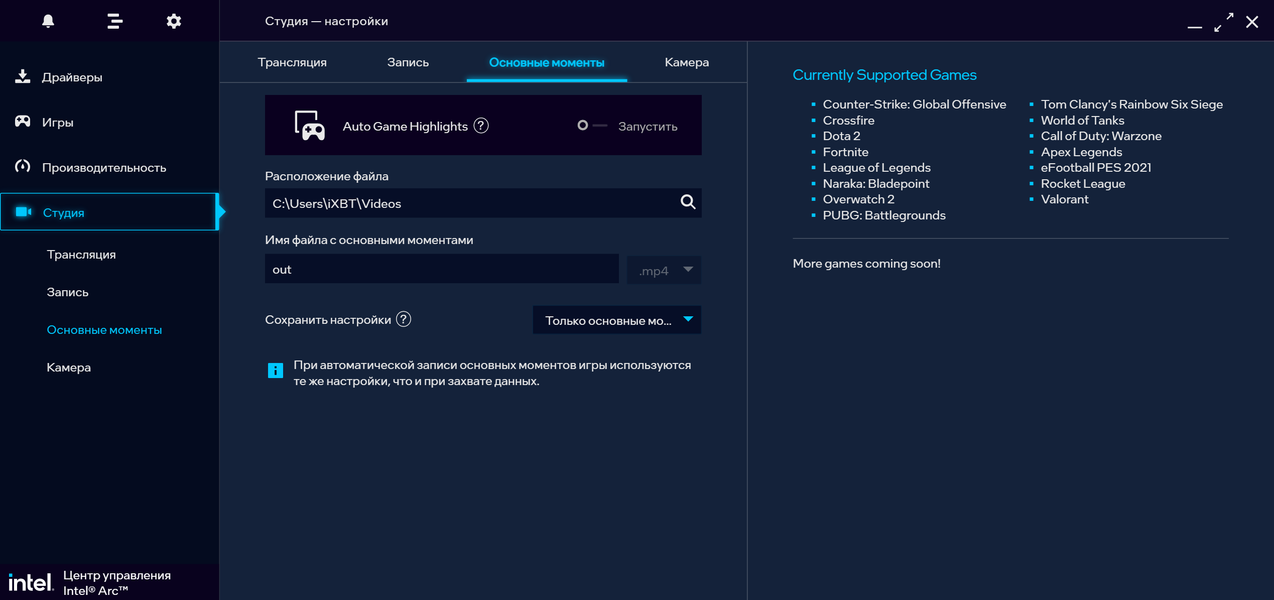Close the Intel Arc control center

pos(1252,22)
